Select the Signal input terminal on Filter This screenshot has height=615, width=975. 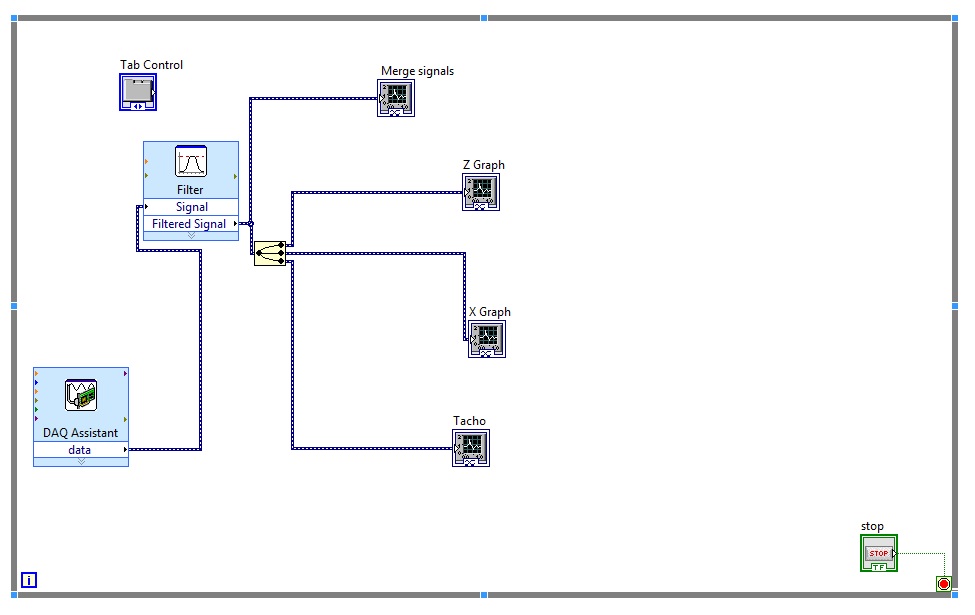pyautogui.click(x=147, y=207)
